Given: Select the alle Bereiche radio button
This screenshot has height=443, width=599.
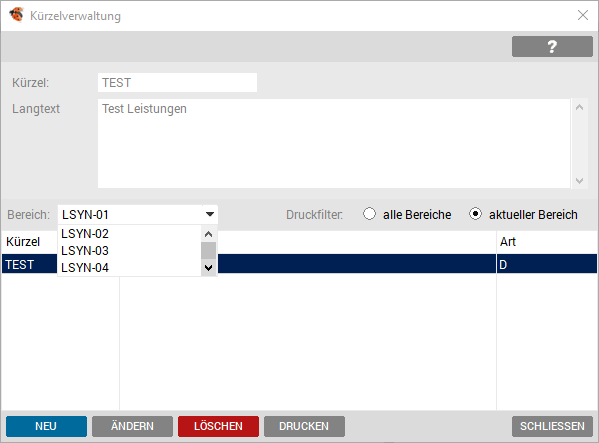Looking at the screenshot, I should [x=369, y=214].
